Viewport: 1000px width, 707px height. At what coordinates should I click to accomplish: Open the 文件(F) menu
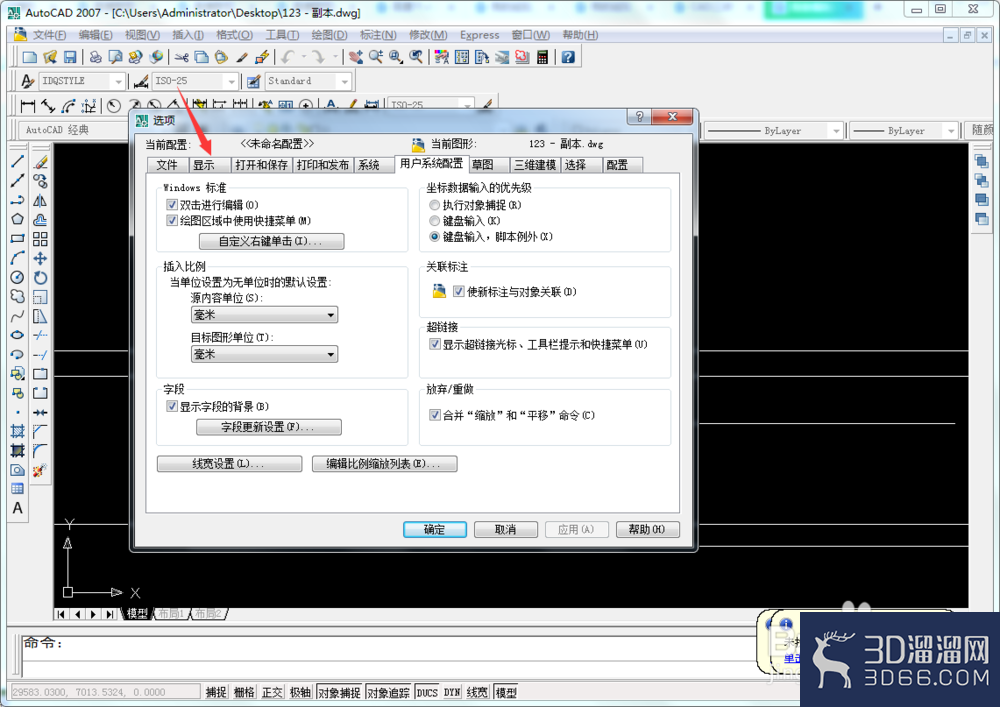pos(49,35)
